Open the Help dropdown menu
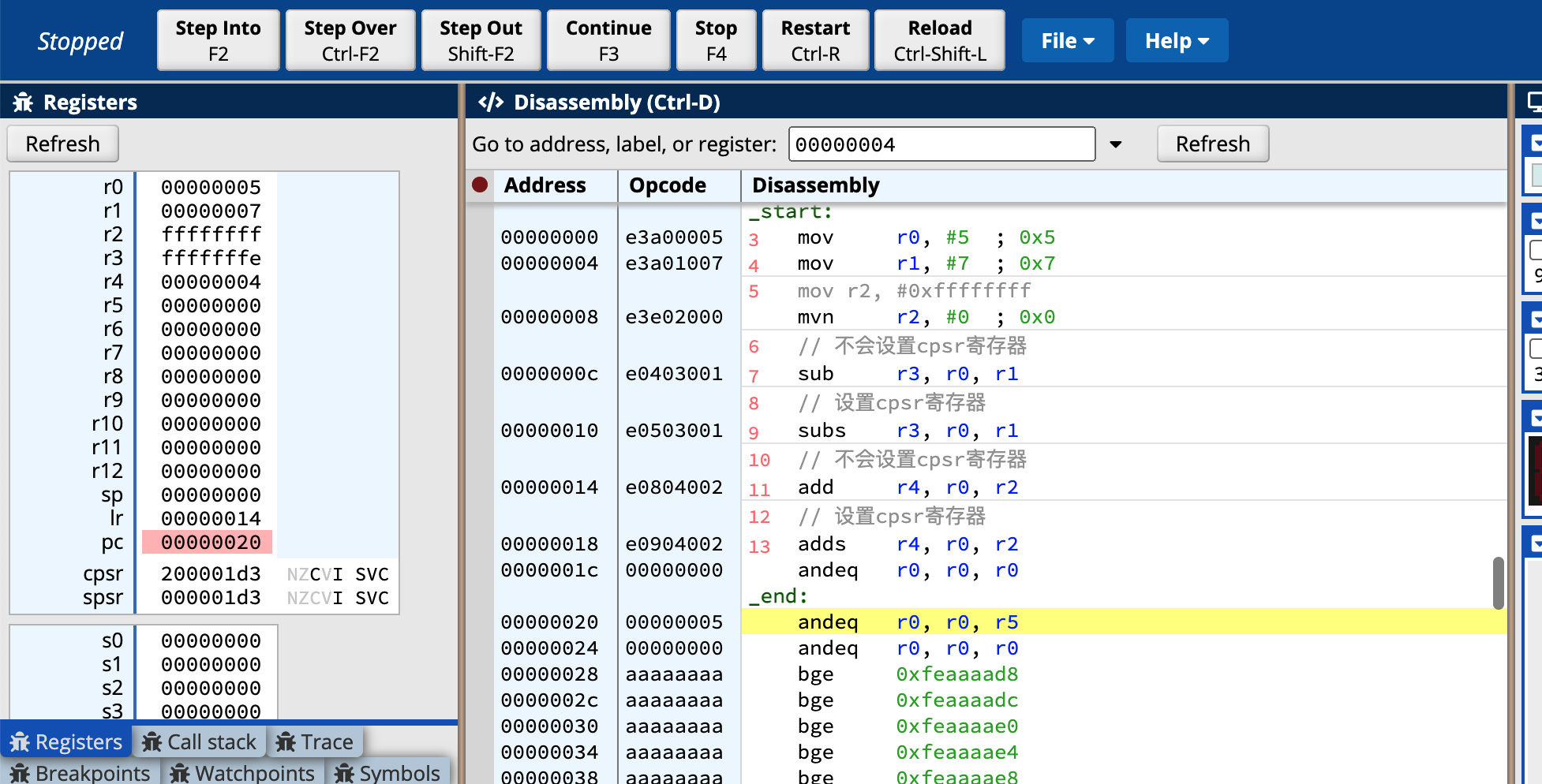 point(1176,41)
